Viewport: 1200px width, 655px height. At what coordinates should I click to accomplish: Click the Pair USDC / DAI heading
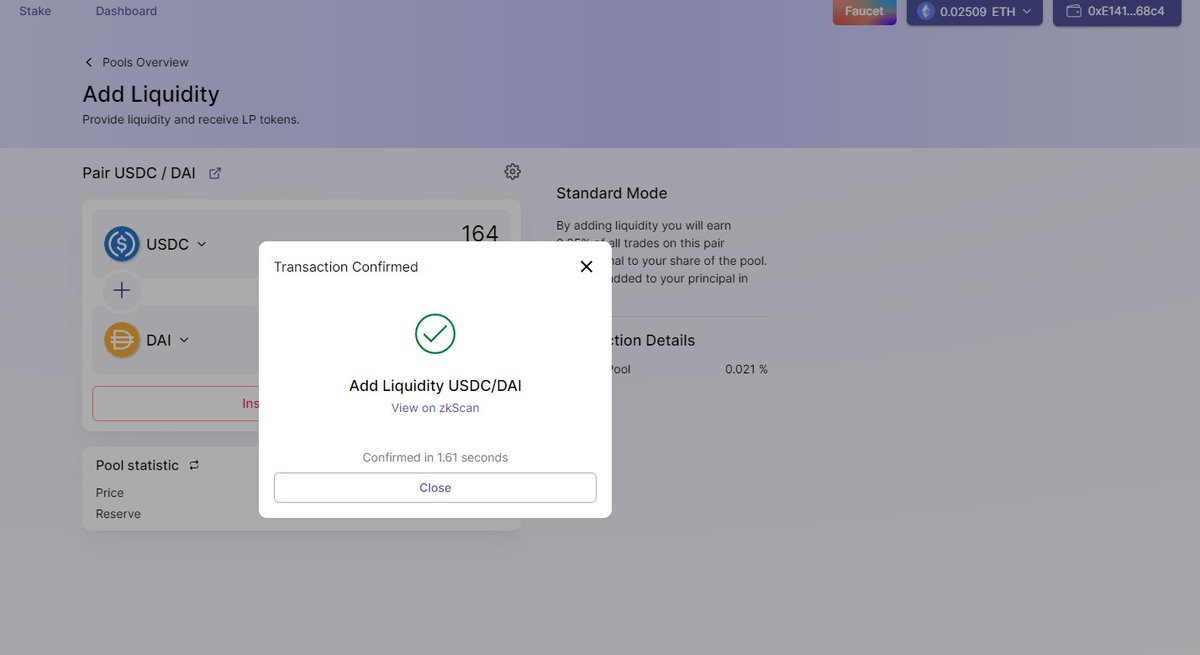pyautogui.click(x=139, y=173)
